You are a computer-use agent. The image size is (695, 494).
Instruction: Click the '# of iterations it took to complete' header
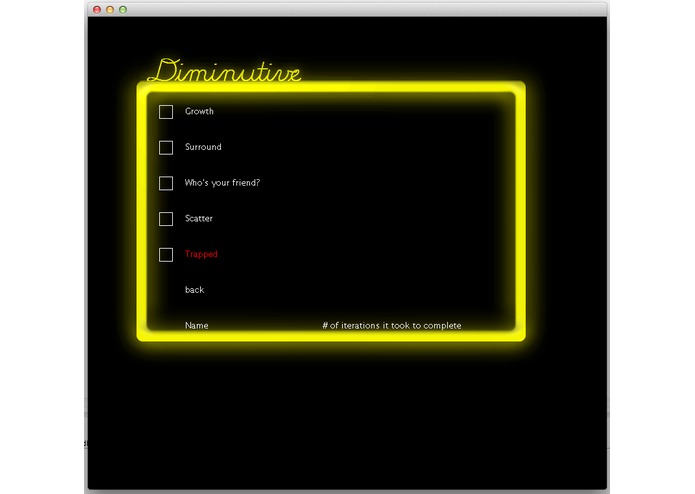click(392, 325)
